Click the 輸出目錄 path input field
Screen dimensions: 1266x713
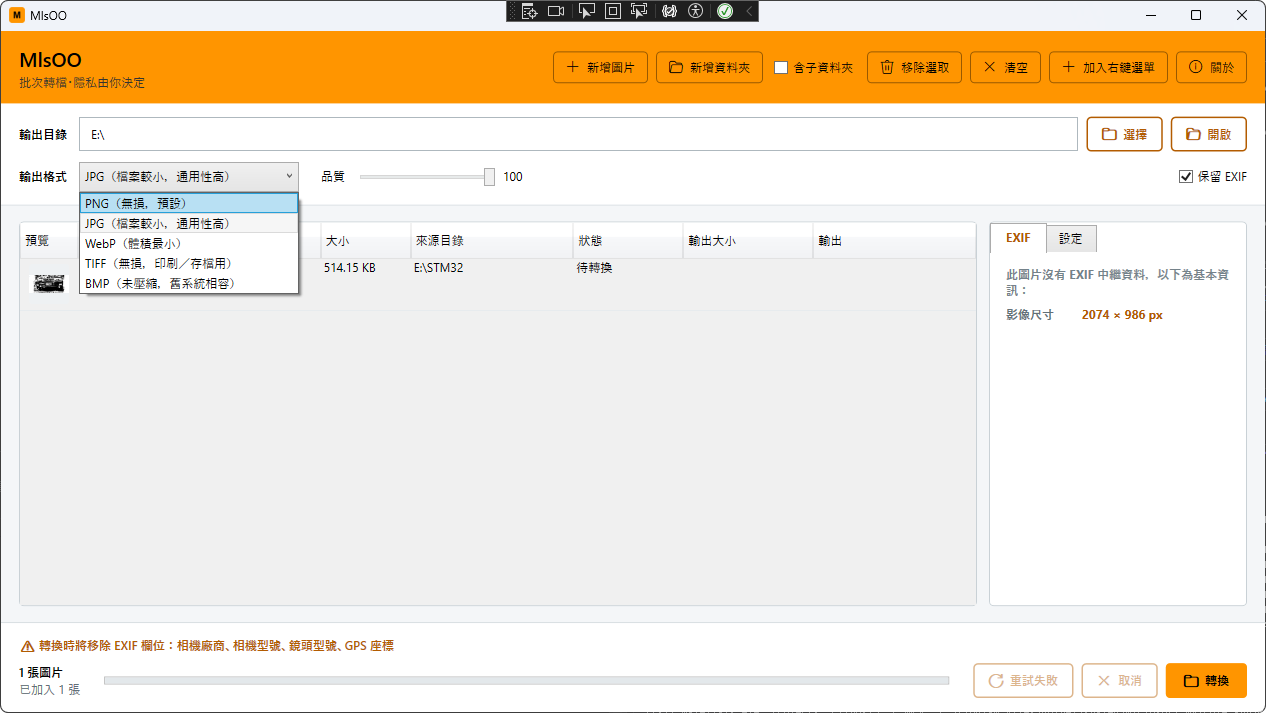(578, 134)
